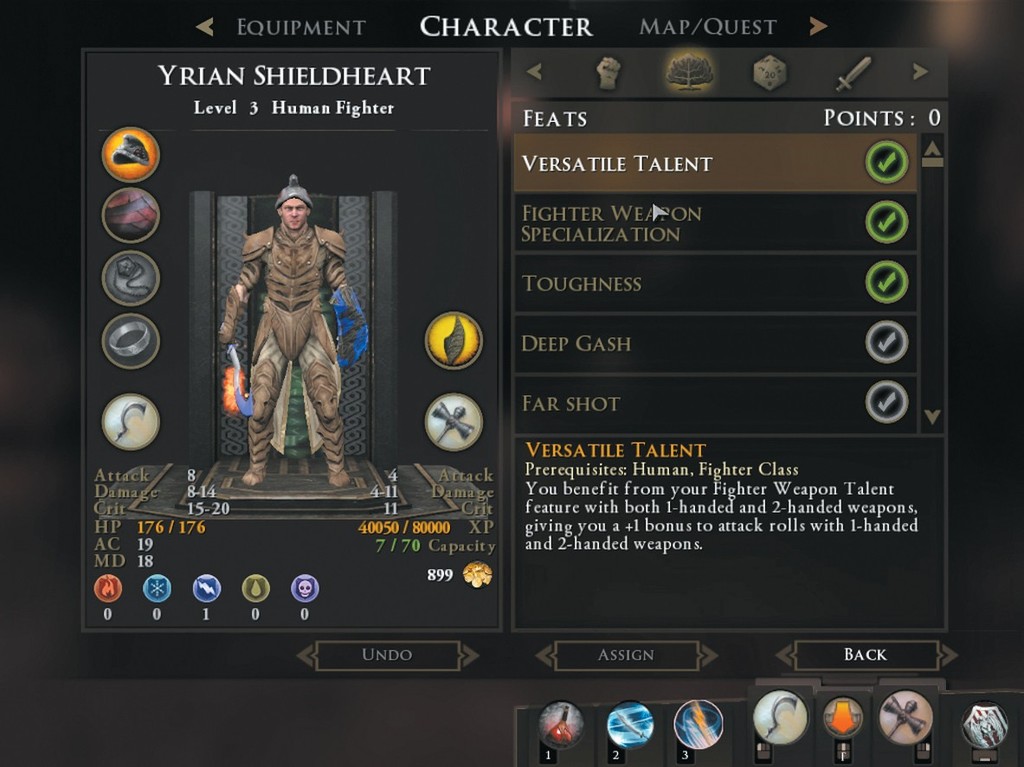Select the necklace amulet equipment slot
This screenshot has height=767, width=1024.
131,278
